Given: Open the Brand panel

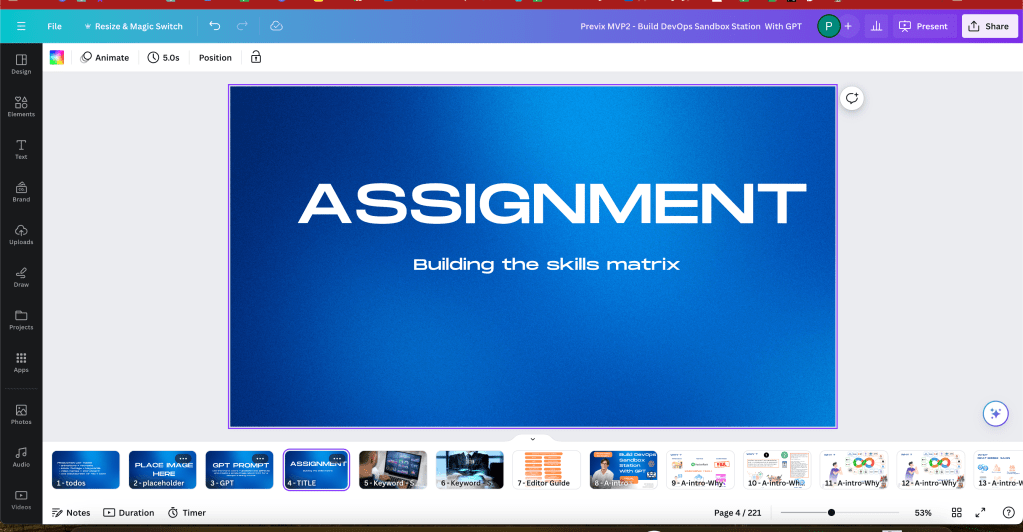Looking at the screenshot, I should [x=21, y=192].
